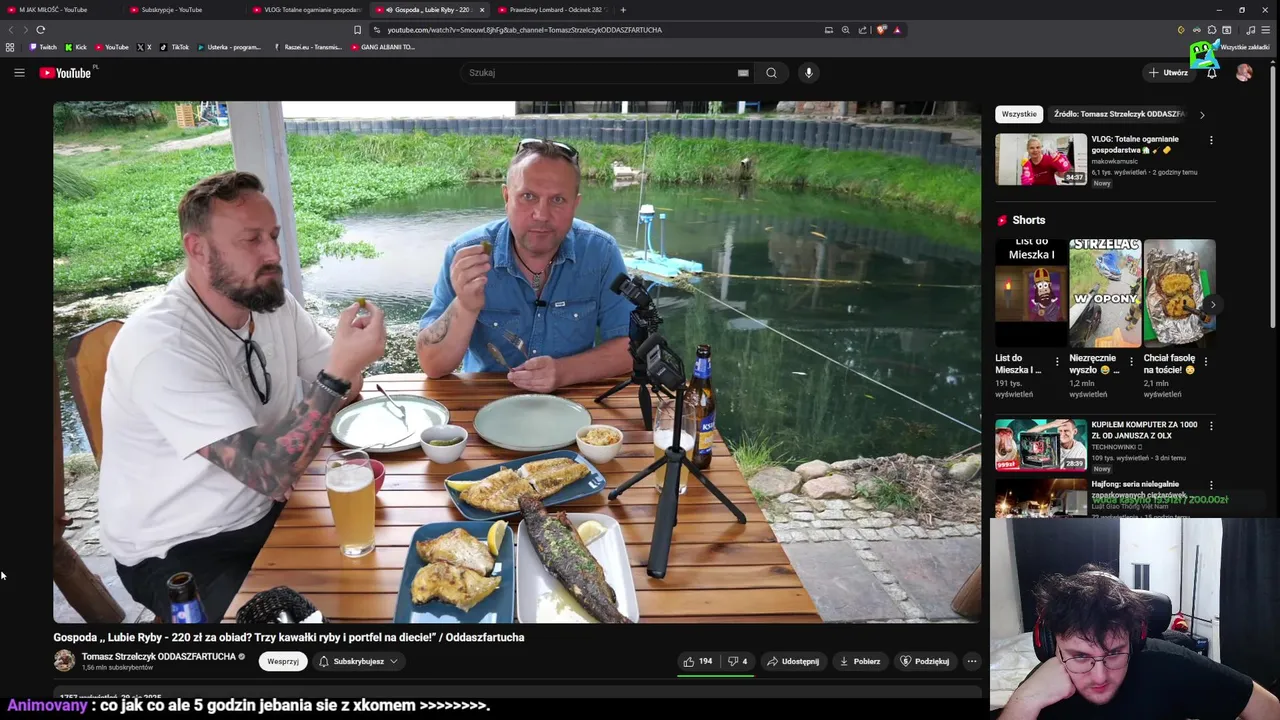1280x720 pixels.
Task: Click the search magnifier button
Action: (771, 72)
